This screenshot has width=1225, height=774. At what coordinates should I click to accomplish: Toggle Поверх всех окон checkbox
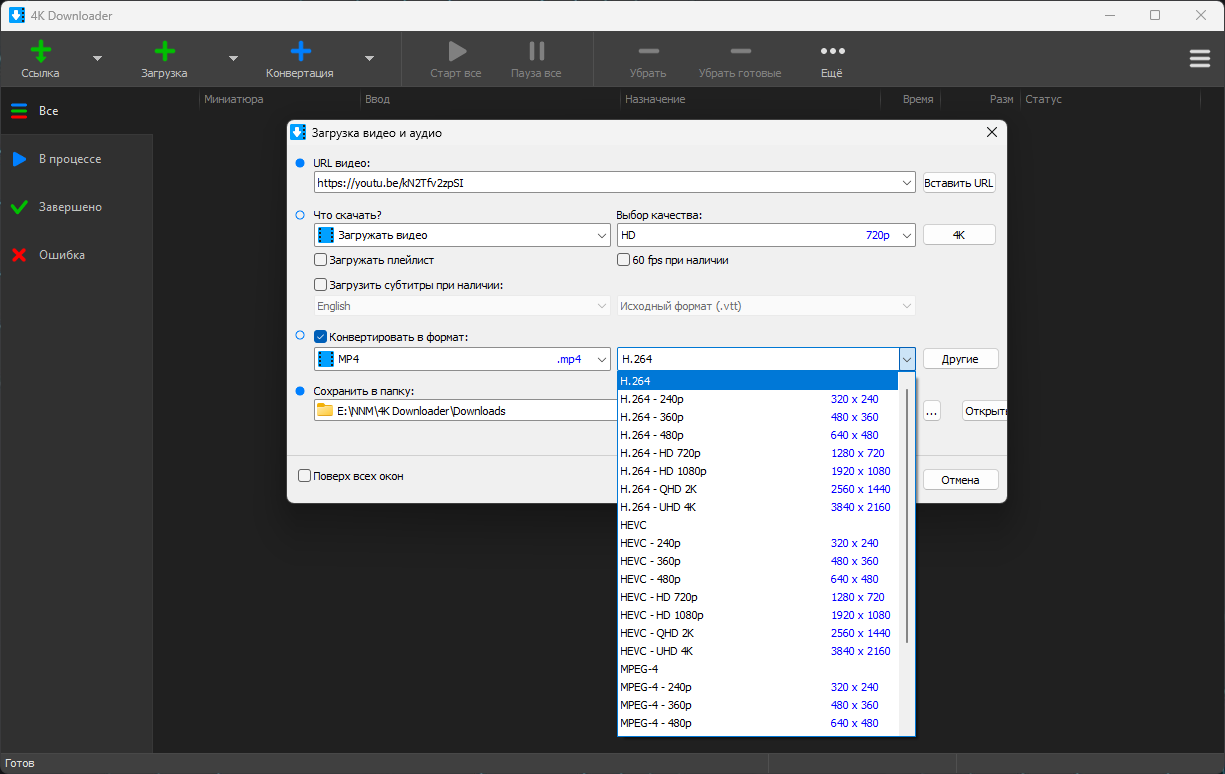pyautogui.click(x=305, y=476)
